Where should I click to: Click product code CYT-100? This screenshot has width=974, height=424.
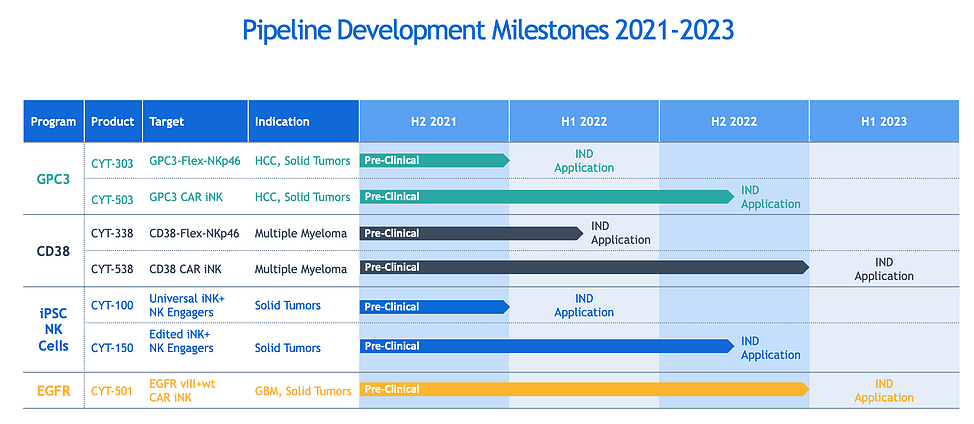[112, 306]
